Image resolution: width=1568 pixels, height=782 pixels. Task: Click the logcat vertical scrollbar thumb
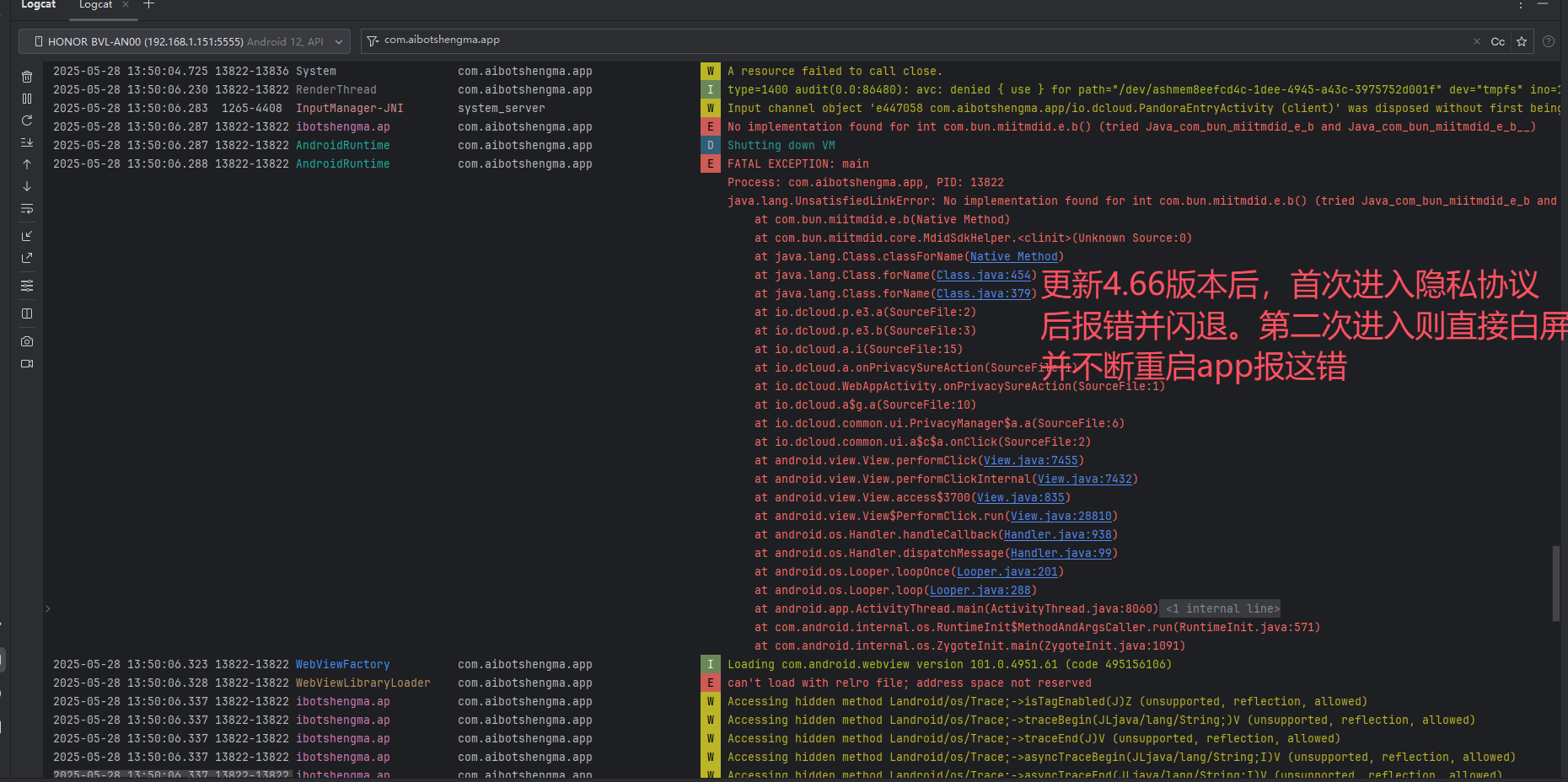[x=1555, y=583]
